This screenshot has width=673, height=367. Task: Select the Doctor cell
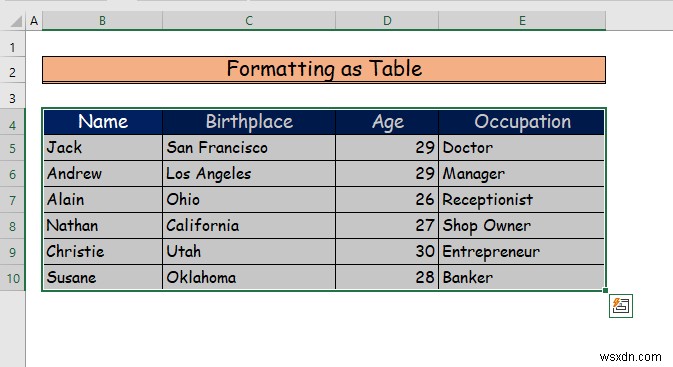pyautogui.click(x=521, y=148)
